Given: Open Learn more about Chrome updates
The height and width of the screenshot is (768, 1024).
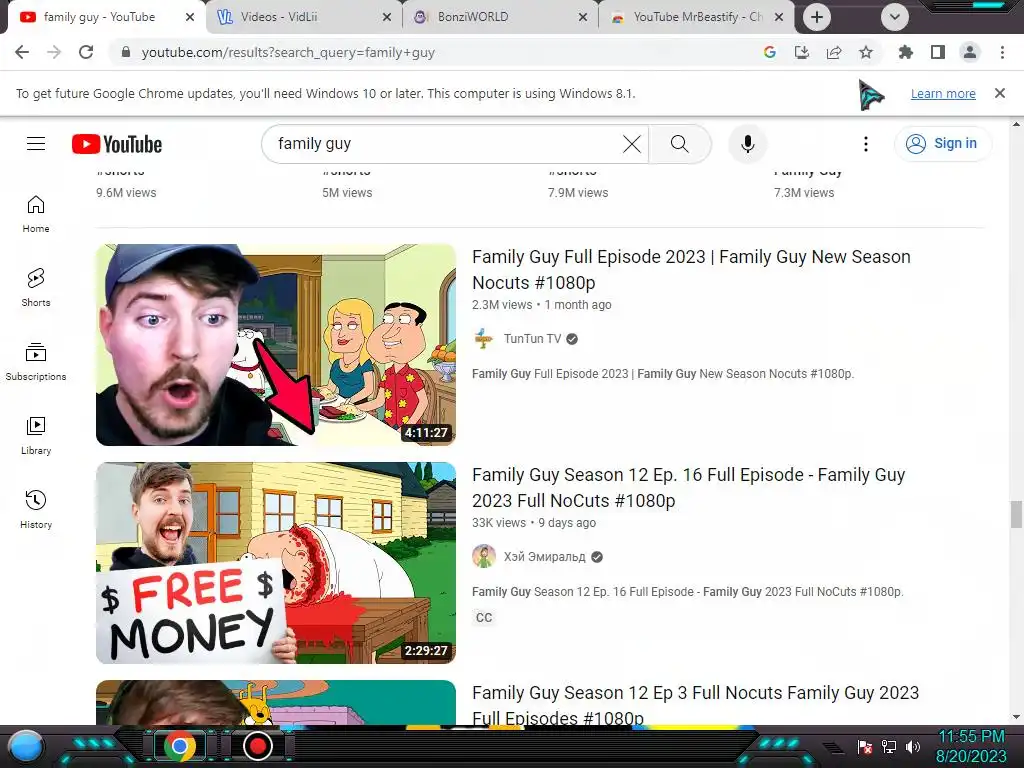Looking at the screenshot, I should (943, 93).
